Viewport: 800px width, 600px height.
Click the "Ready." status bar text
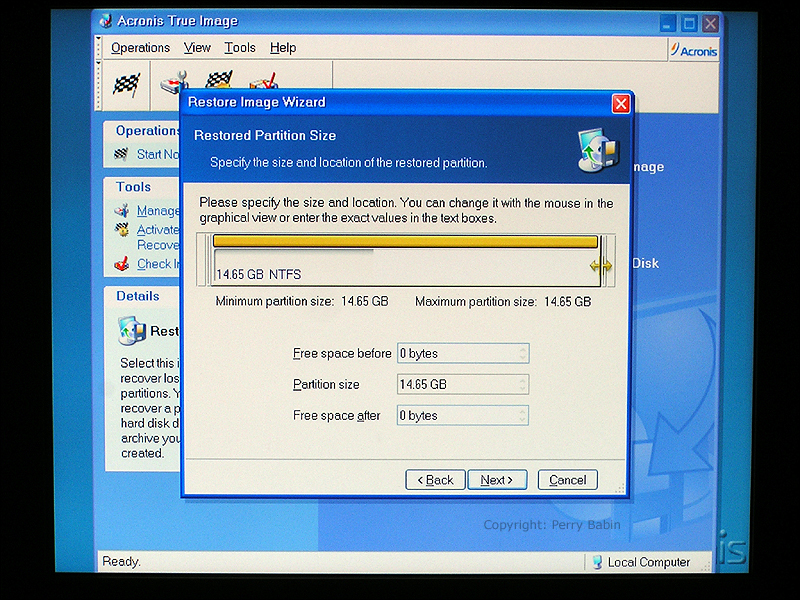point(121,562)
